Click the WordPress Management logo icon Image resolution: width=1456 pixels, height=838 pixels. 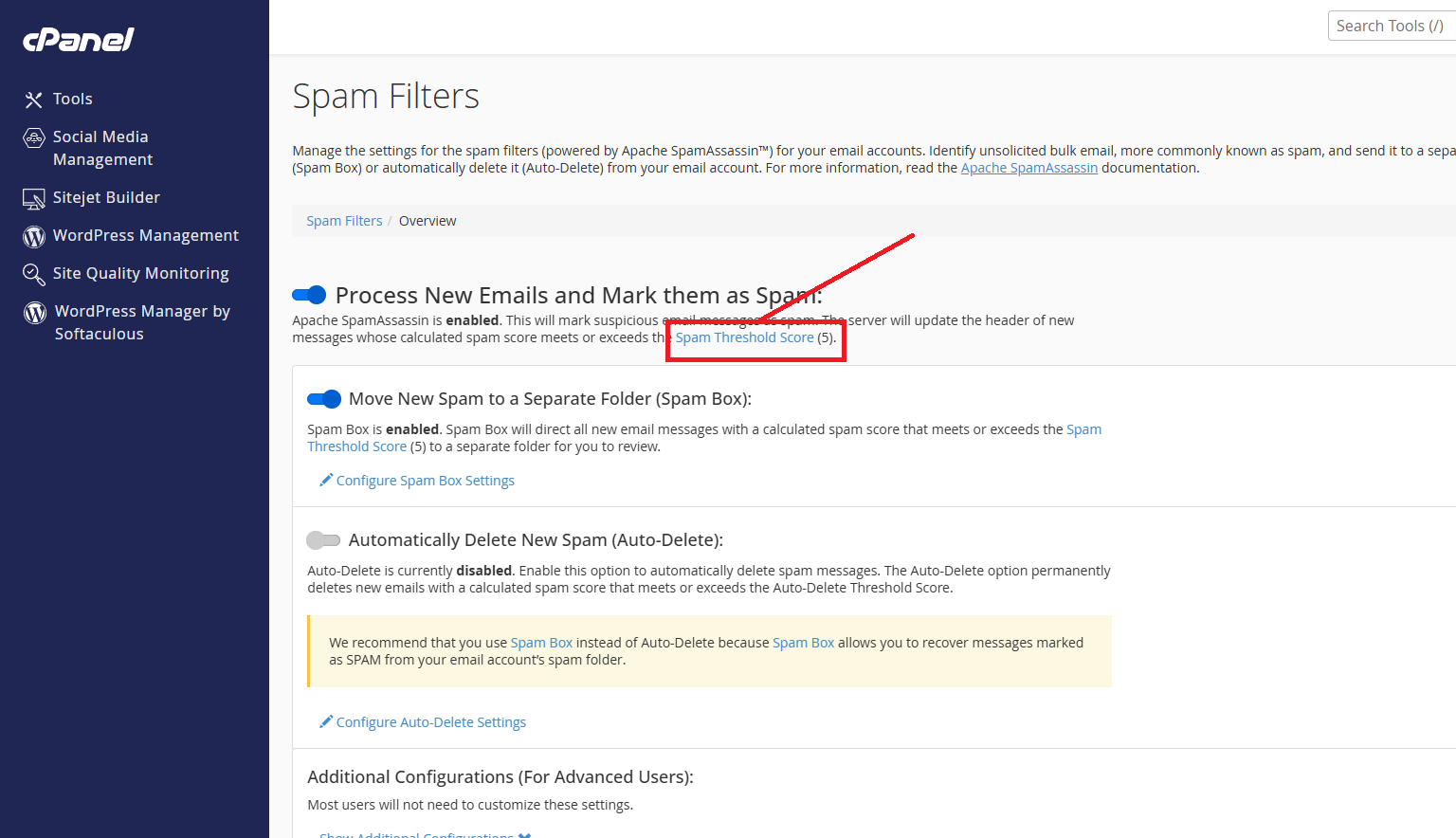(34, 236)
